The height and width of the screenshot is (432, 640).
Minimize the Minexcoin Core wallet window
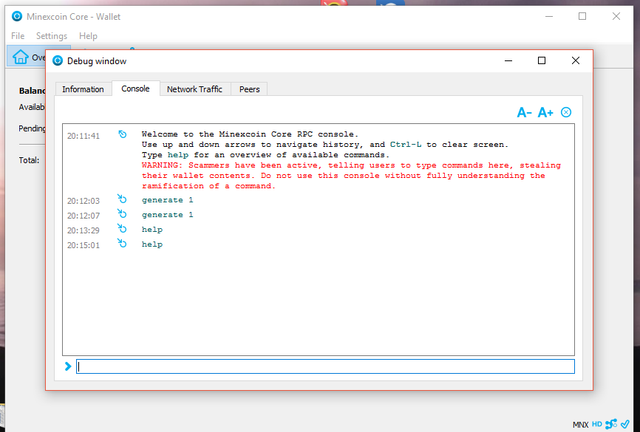coord(549,17)
